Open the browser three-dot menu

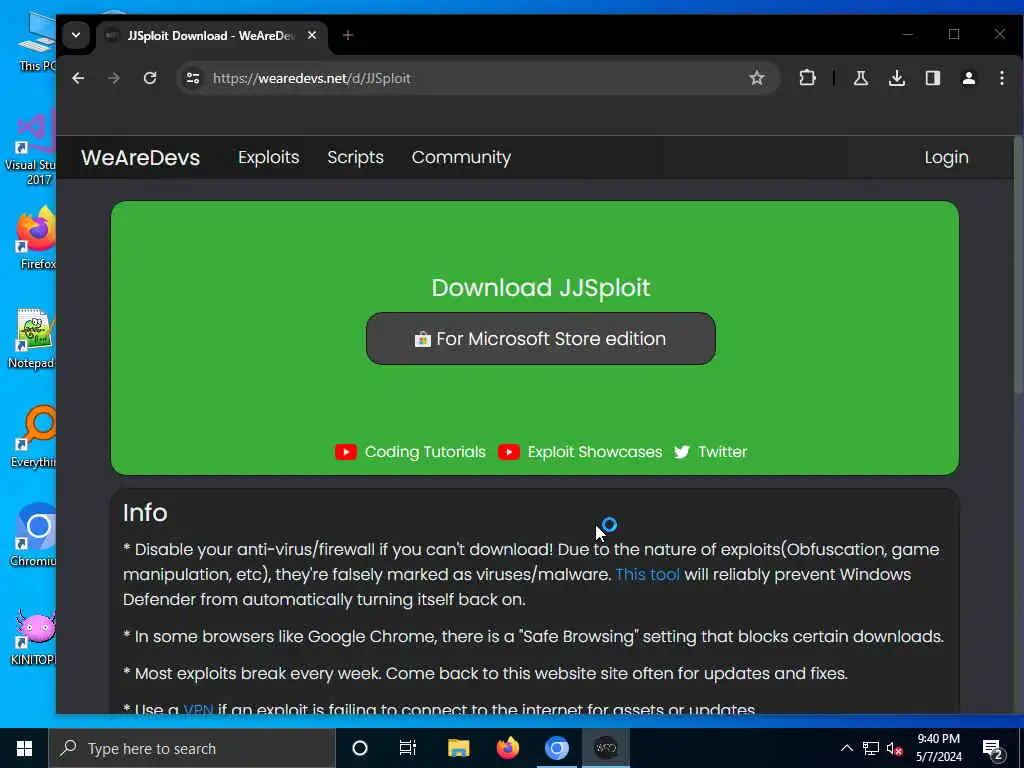[x=1002, y=78]
